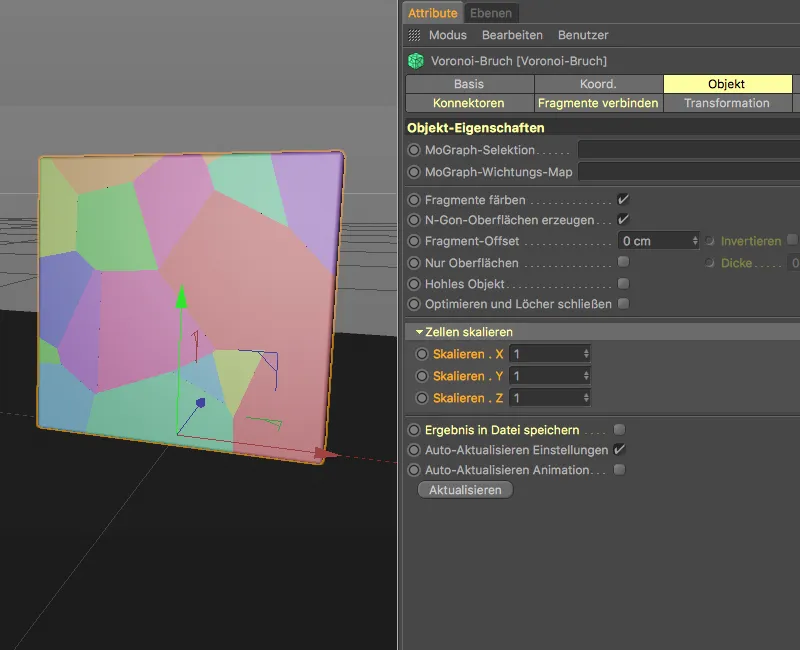The width and height of the screenshot is (800, 650).
Task: Click the Skalieren Z stepper arrows
Action: pyautogui.click(x=586, y=398)
